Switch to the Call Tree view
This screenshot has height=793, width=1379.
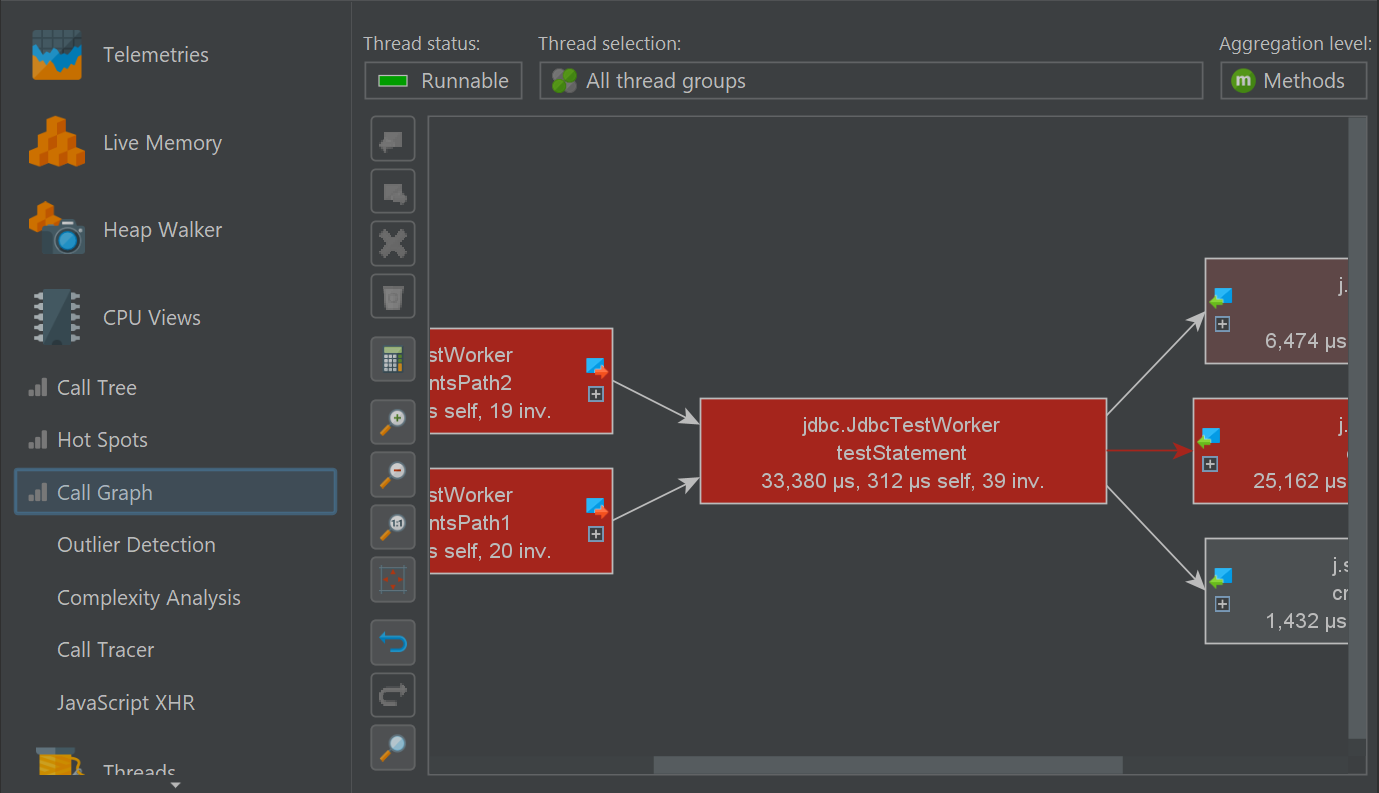point(96,388)
